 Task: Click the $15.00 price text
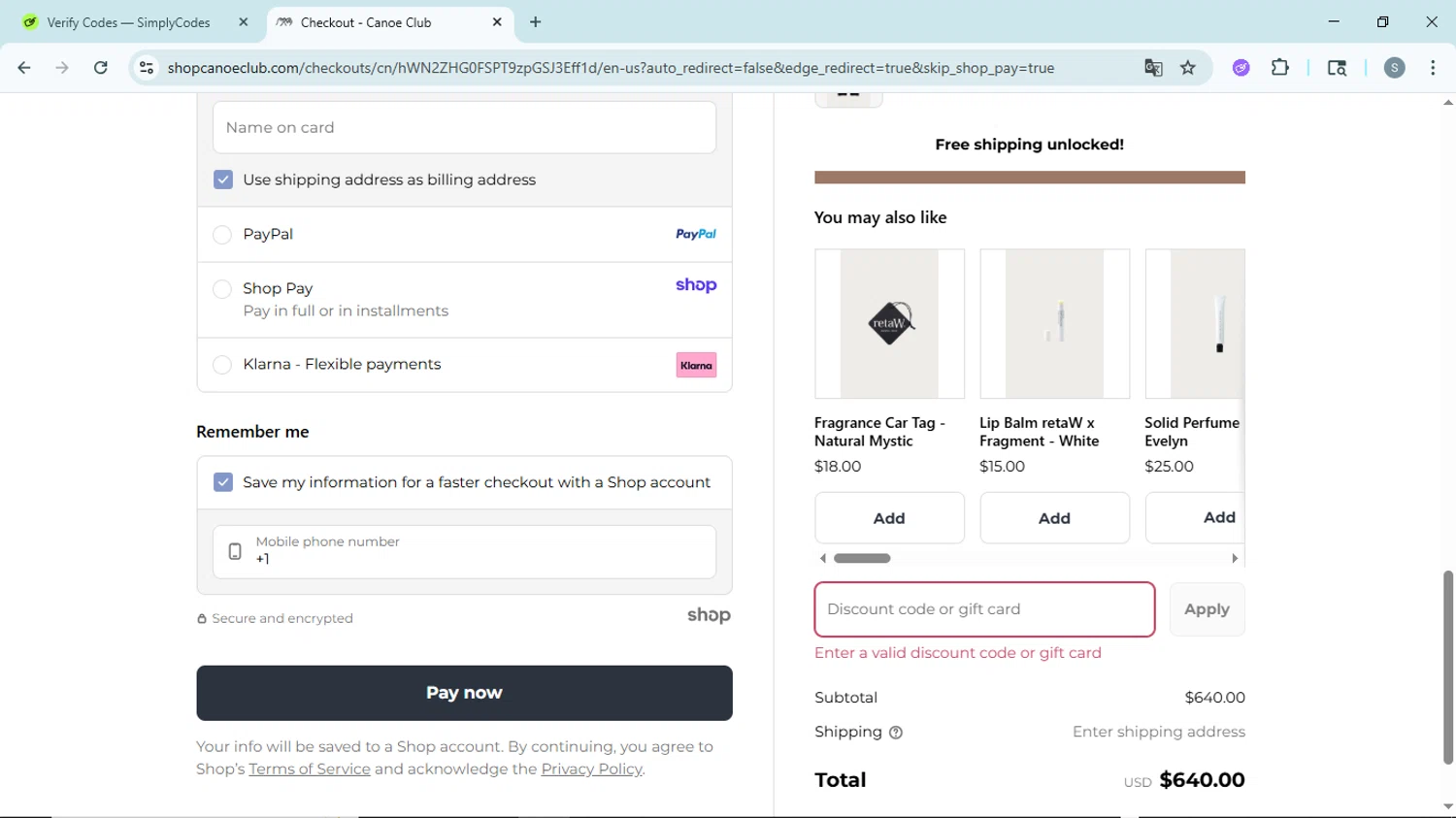click(x=1002, y=466)
